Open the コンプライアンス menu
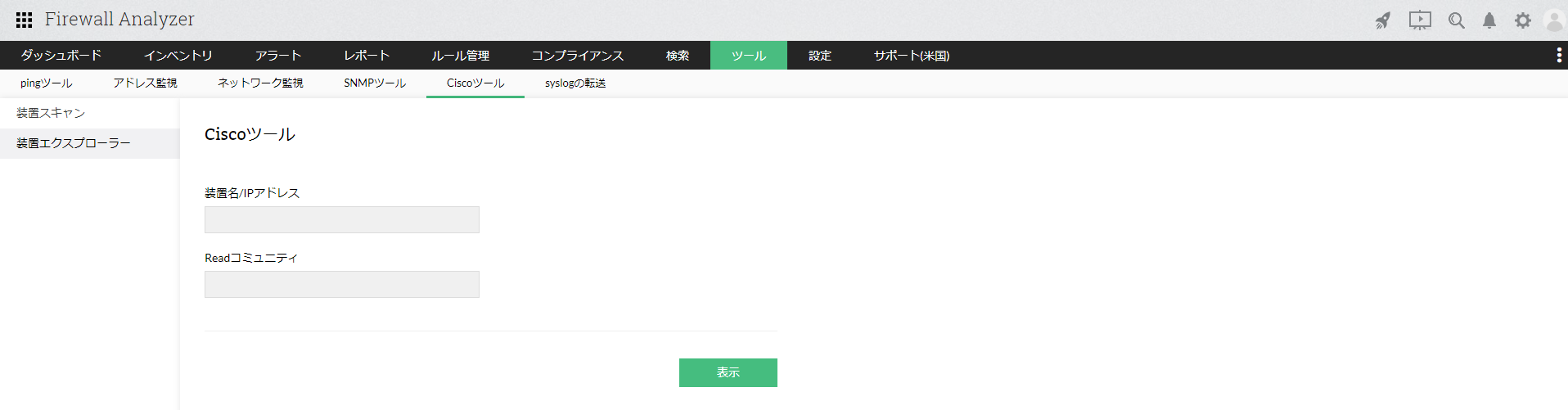Screen dimensions: 1568x410 (578, 56)
